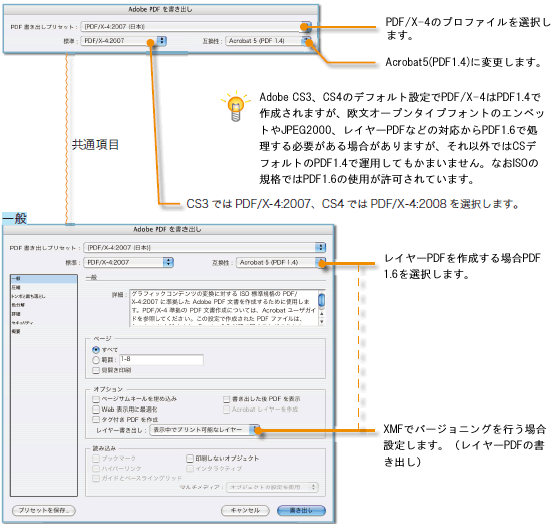Open the lower dialog's PDF 書き出しプリセット dropdown

205,248
